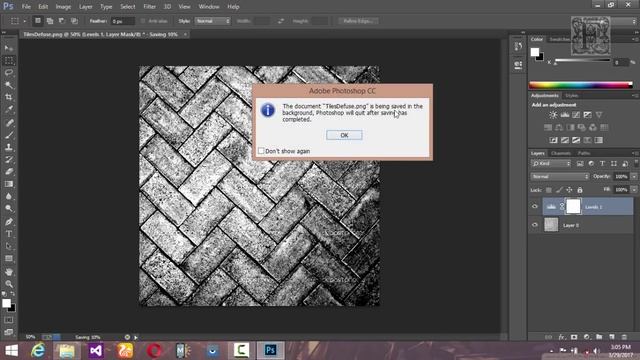Open the Image menu
The width and height of the screenshot is (640, 360).
coord(63,7)
